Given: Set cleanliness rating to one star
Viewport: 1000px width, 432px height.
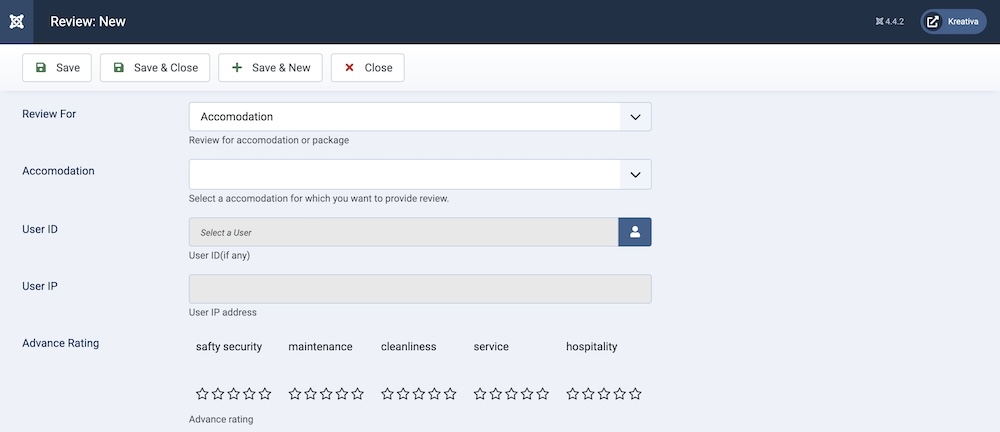Looking at the screenshot, I should [388, 394].
